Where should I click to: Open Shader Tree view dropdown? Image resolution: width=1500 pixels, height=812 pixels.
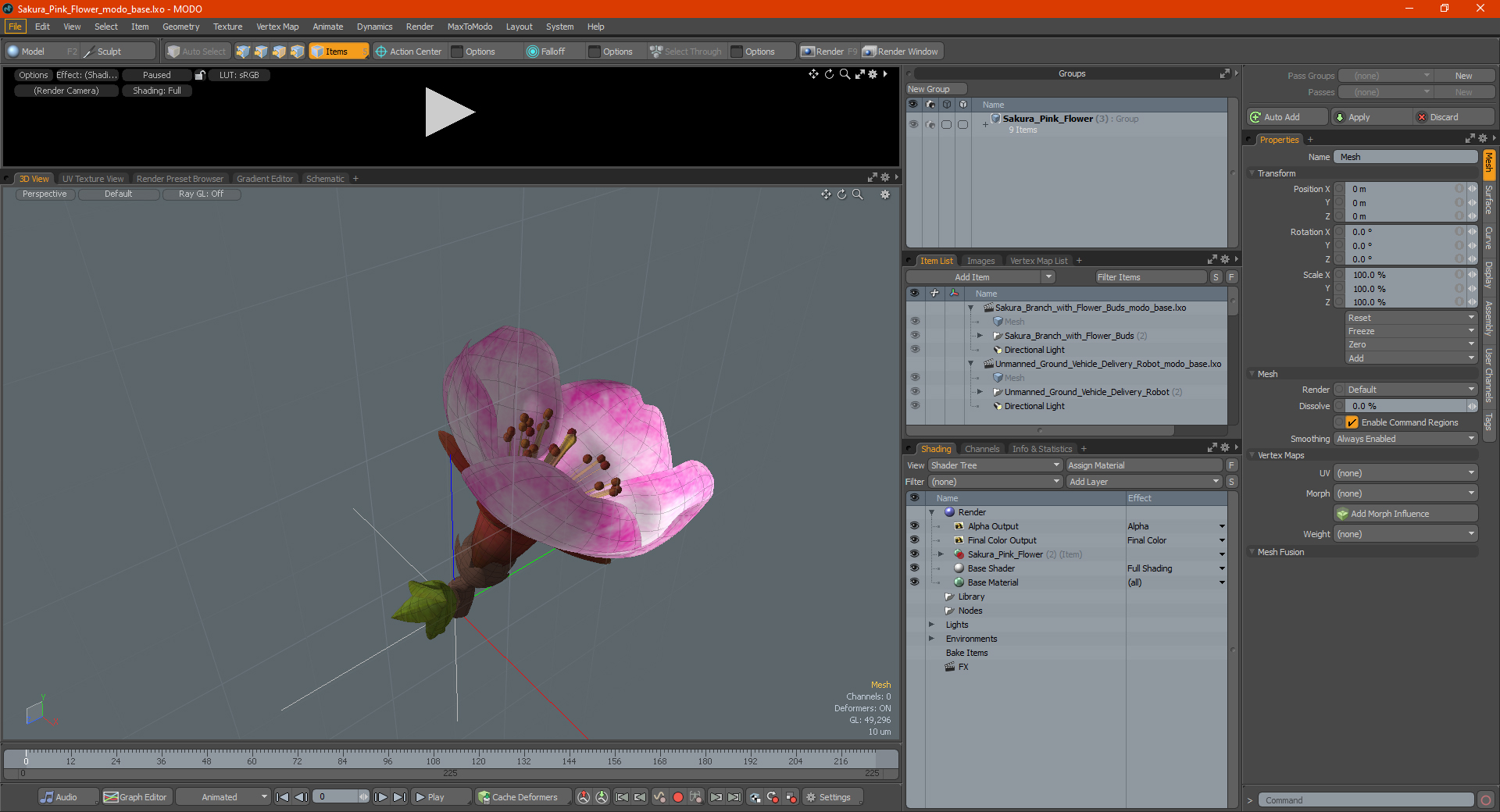(x=995, y=465)
